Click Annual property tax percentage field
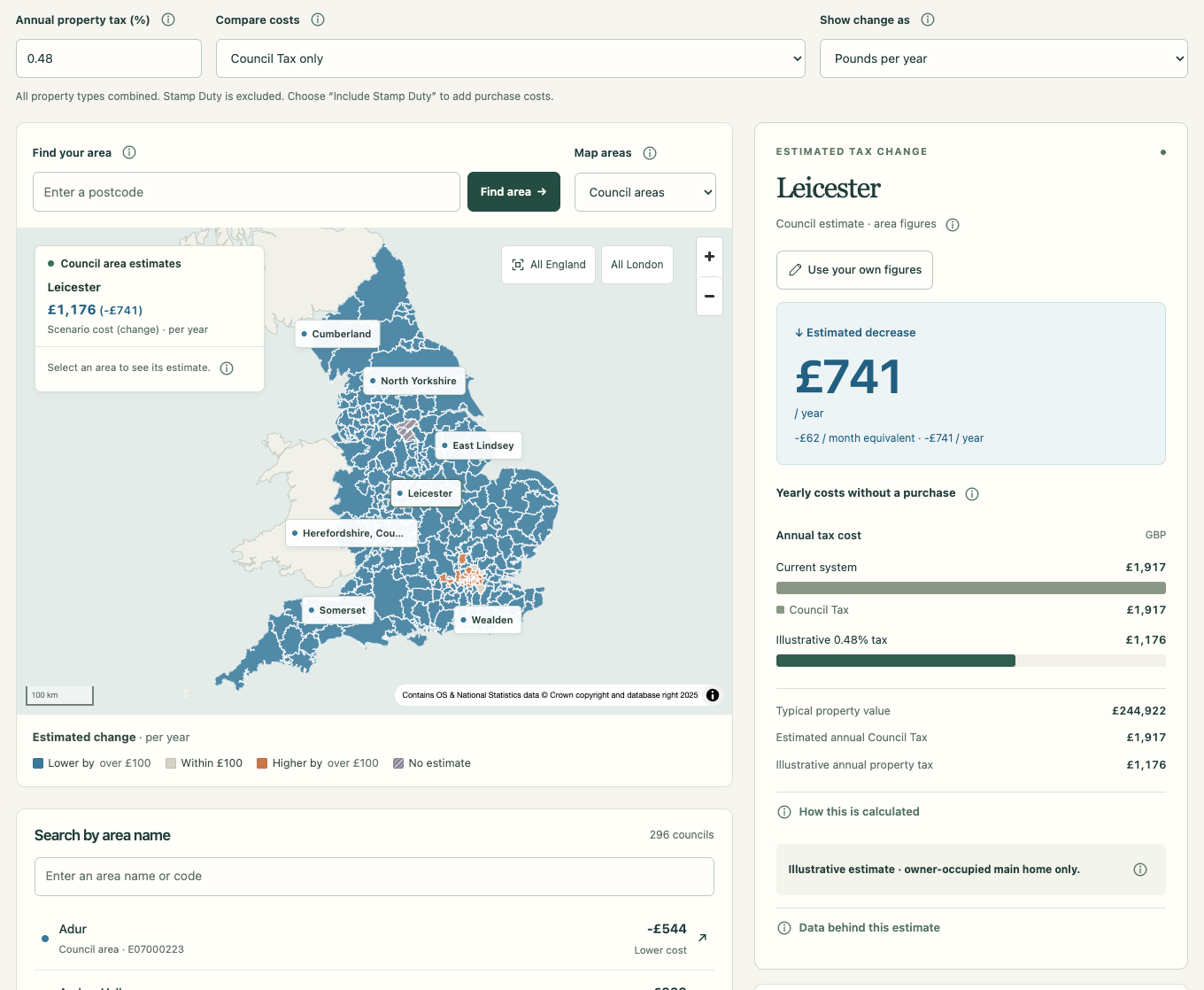This screenshot has height=990, width=1204. click(109, 58)
